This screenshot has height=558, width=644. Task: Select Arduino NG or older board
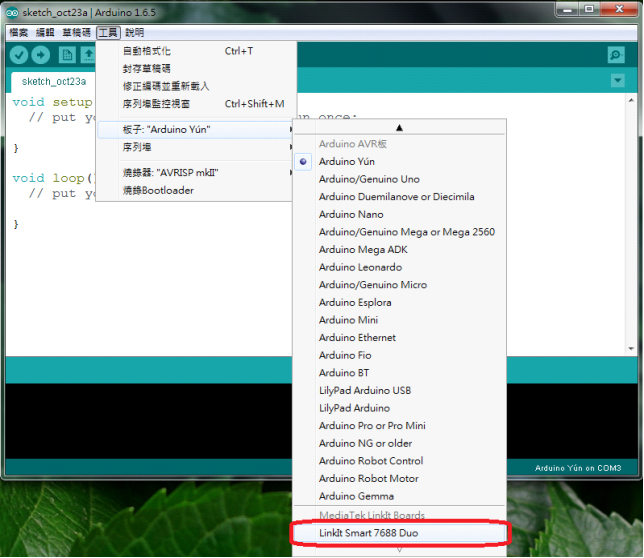(399, 443)
